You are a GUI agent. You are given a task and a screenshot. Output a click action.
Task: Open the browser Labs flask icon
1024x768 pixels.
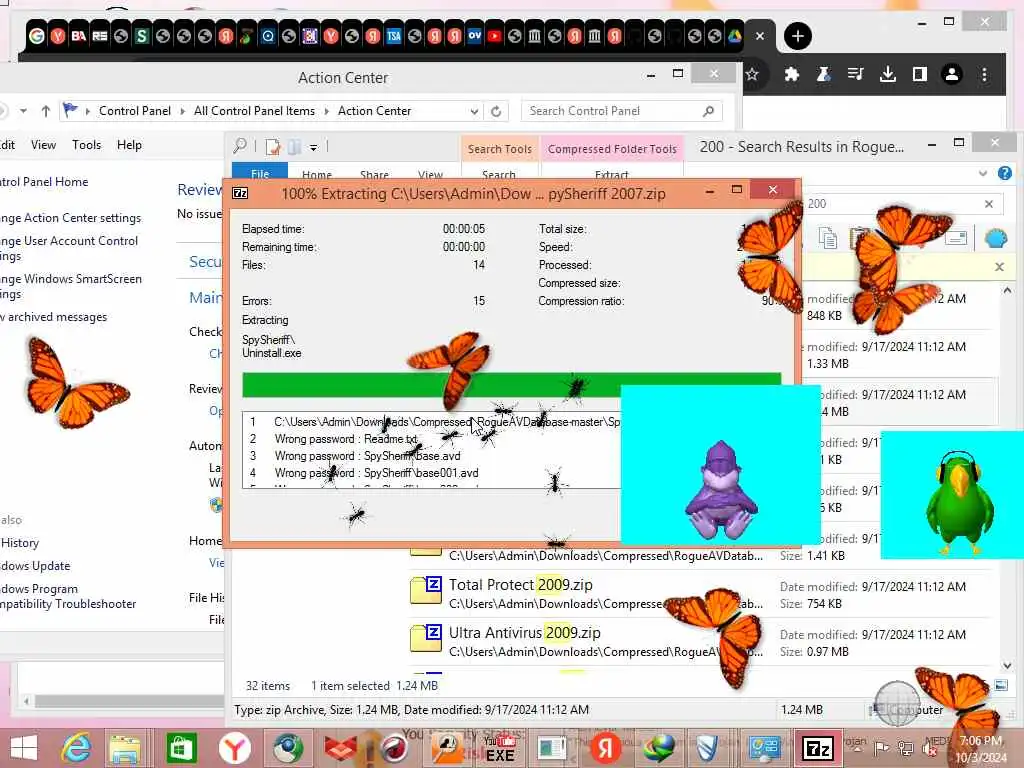click(824, 74)
